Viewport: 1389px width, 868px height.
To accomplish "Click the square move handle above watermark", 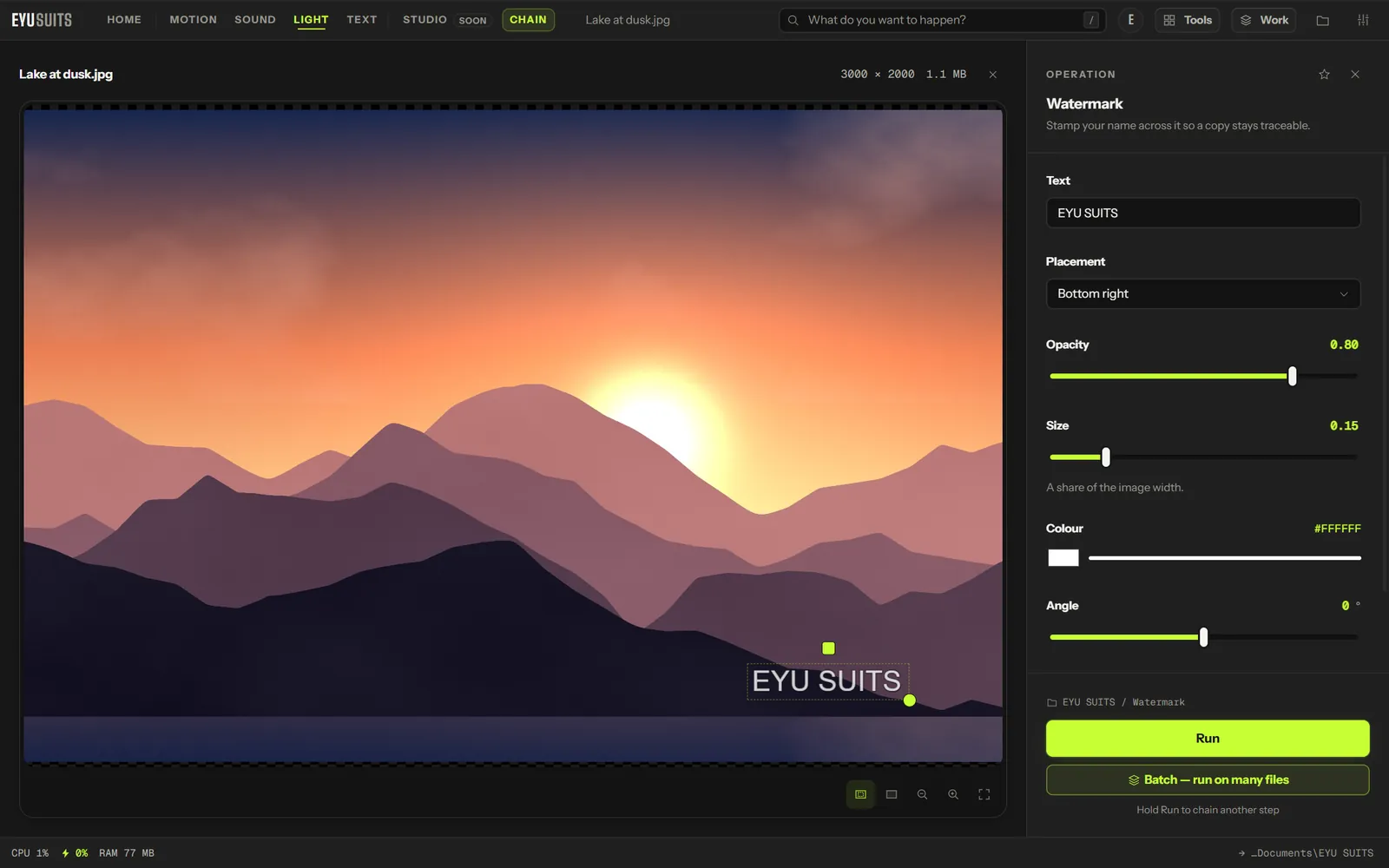I will click(828, 648).
